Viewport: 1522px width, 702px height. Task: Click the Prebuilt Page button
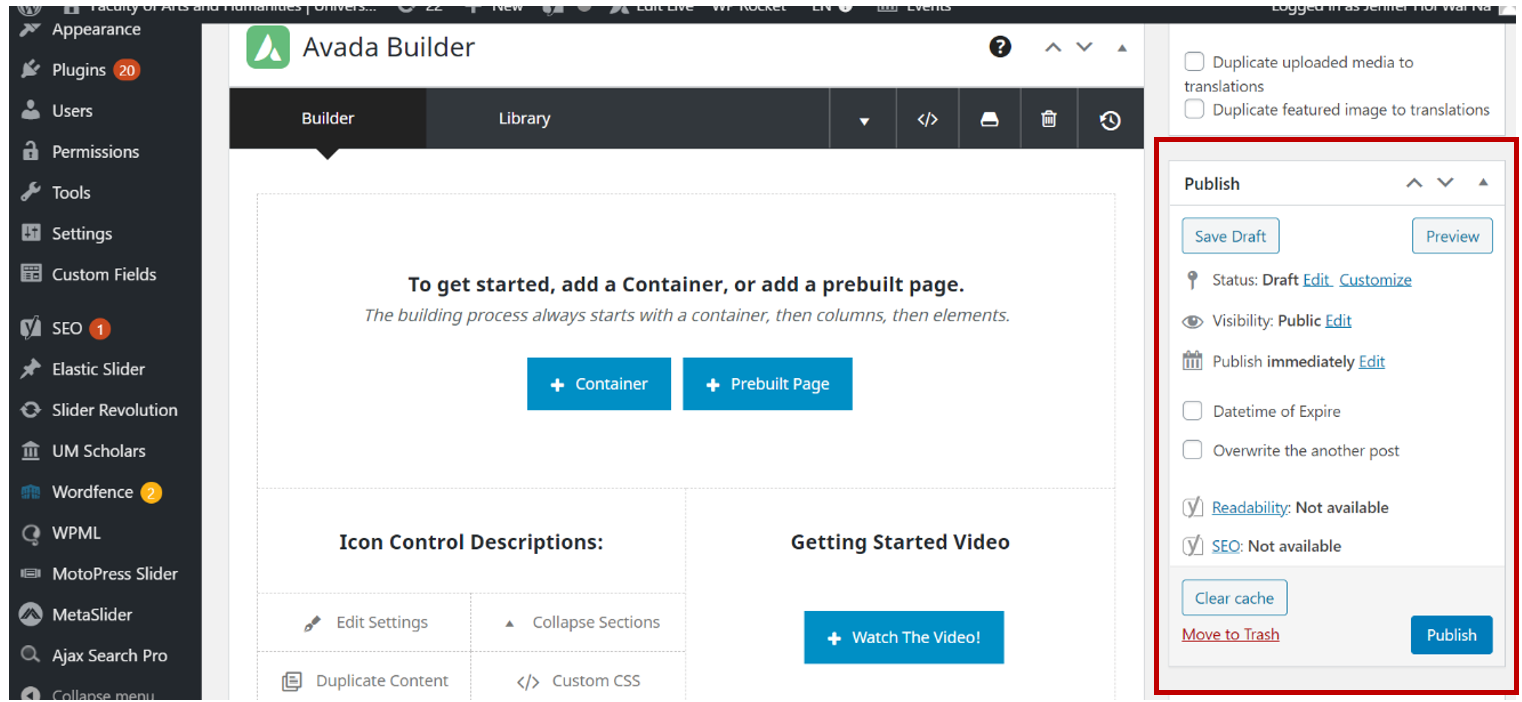coord(768,384)
